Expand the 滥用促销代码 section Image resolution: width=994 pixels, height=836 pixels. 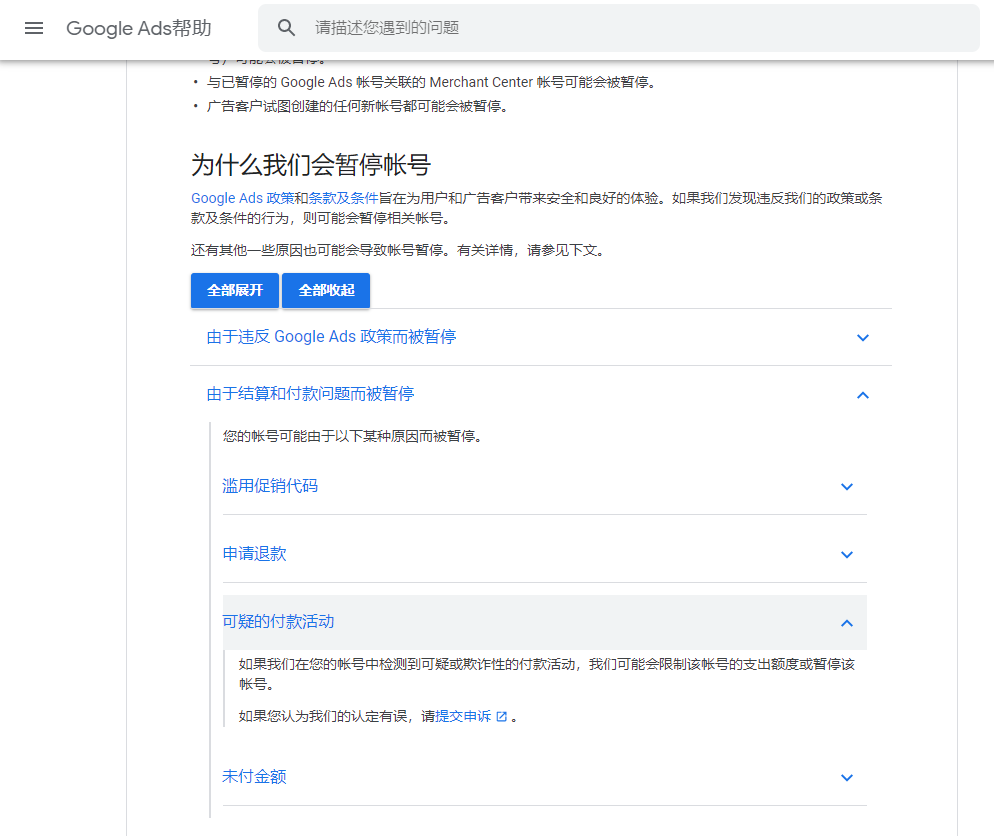click(846, 487)
